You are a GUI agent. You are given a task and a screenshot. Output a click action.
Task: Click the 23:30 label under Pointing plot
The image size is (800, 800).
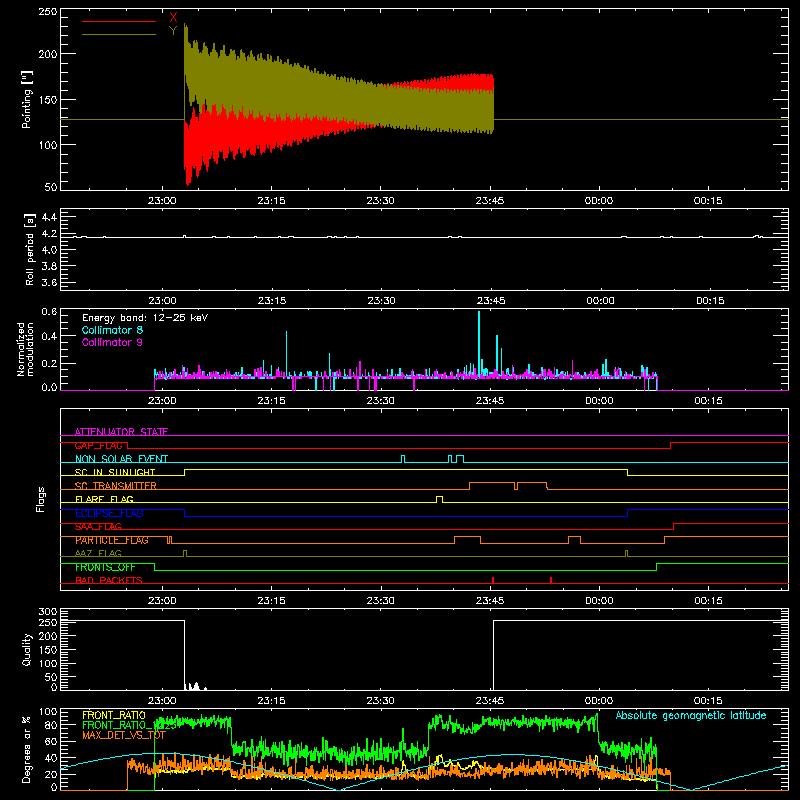pyautogui.click(x=381, y=200)
